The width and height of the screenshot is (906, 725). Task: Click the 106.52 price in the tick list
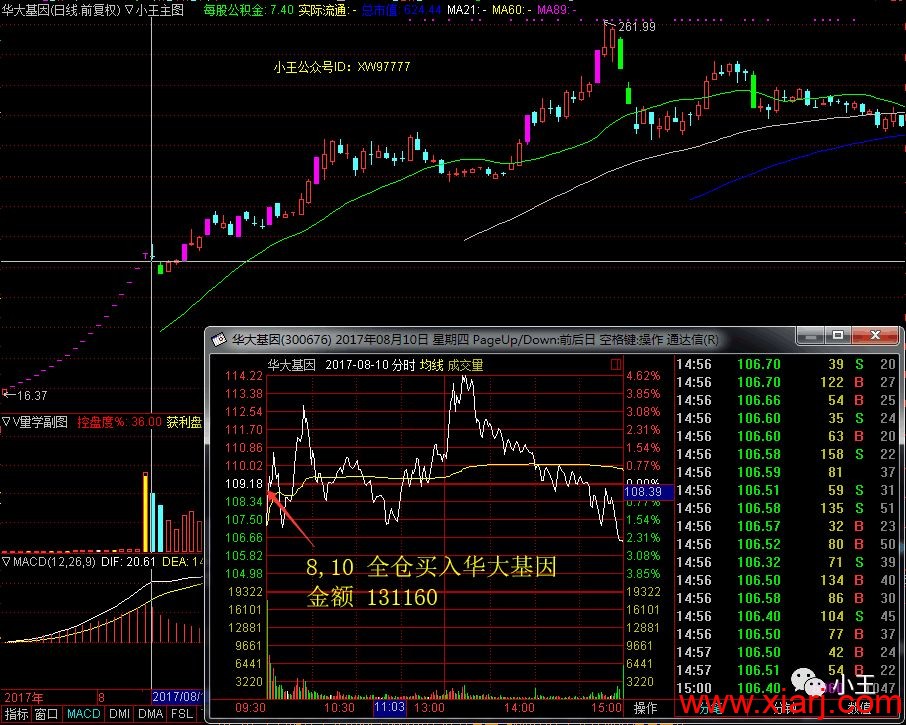pos(759,544)
